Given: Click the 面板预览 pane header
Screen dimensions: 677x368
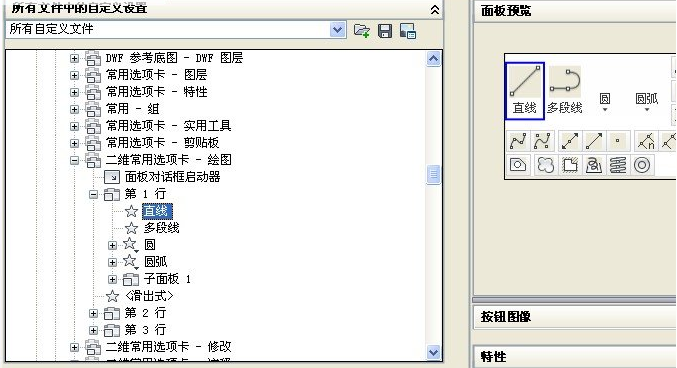Looking at the screenshot, I should click(575, 10).
